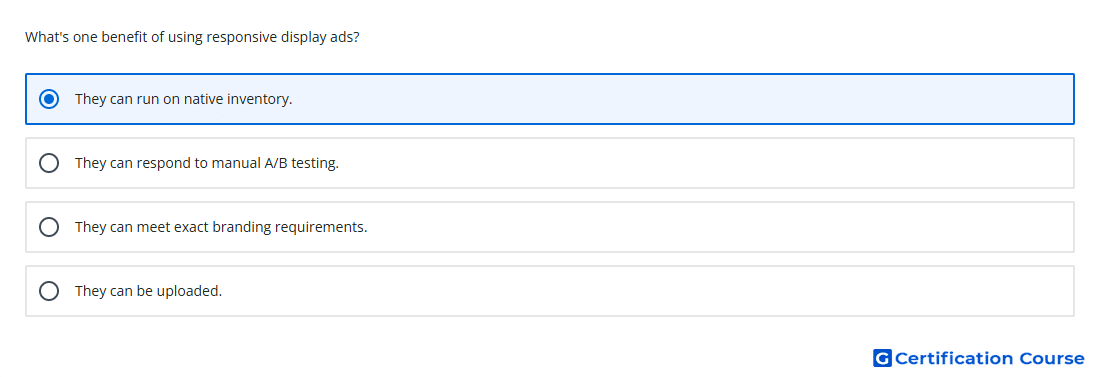The width and height of the screenshot is (1100, 377).
Task: Select the exact branding requirements radio button
Action: click(x=49, y=227)
